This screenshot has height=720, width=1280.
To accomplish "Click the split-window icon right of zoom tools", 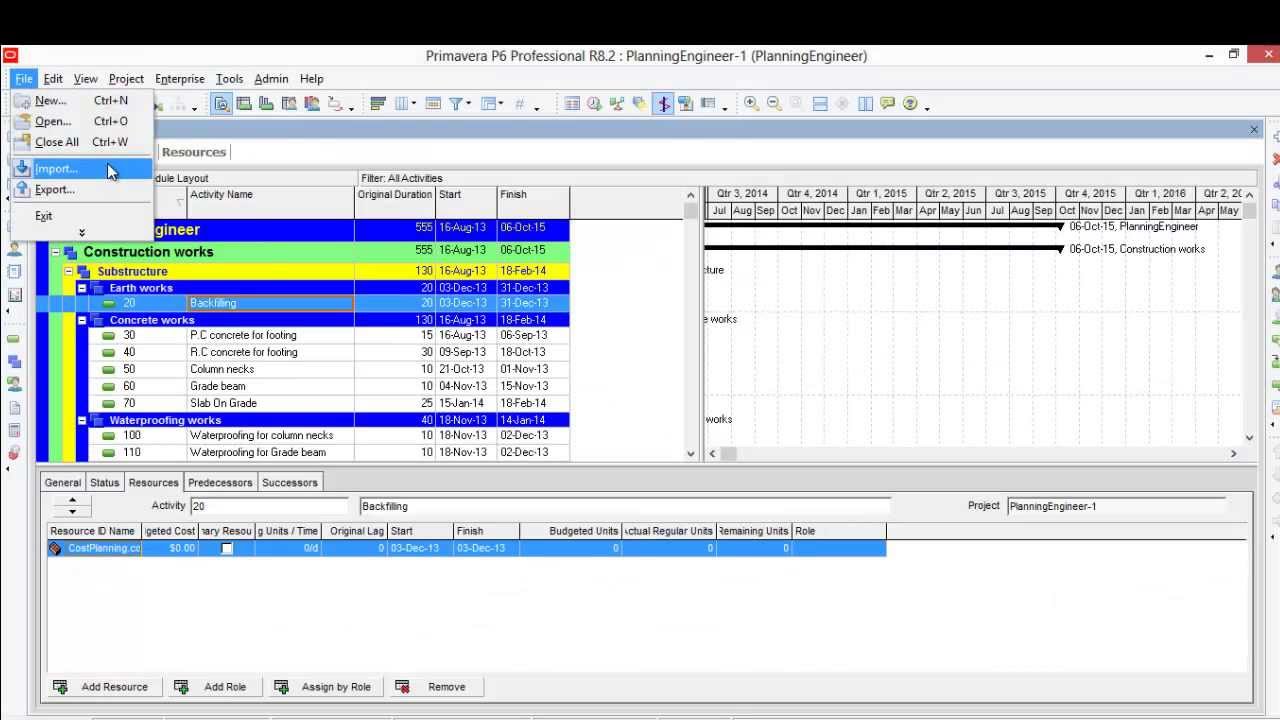I will coord(820,104).
